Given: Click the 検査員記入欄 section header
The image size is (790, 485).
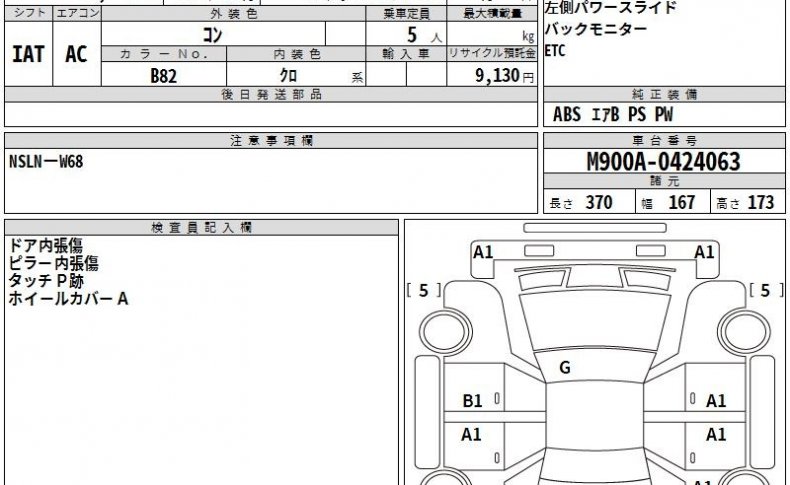Looking at the screenshot, I should point(201,228).
